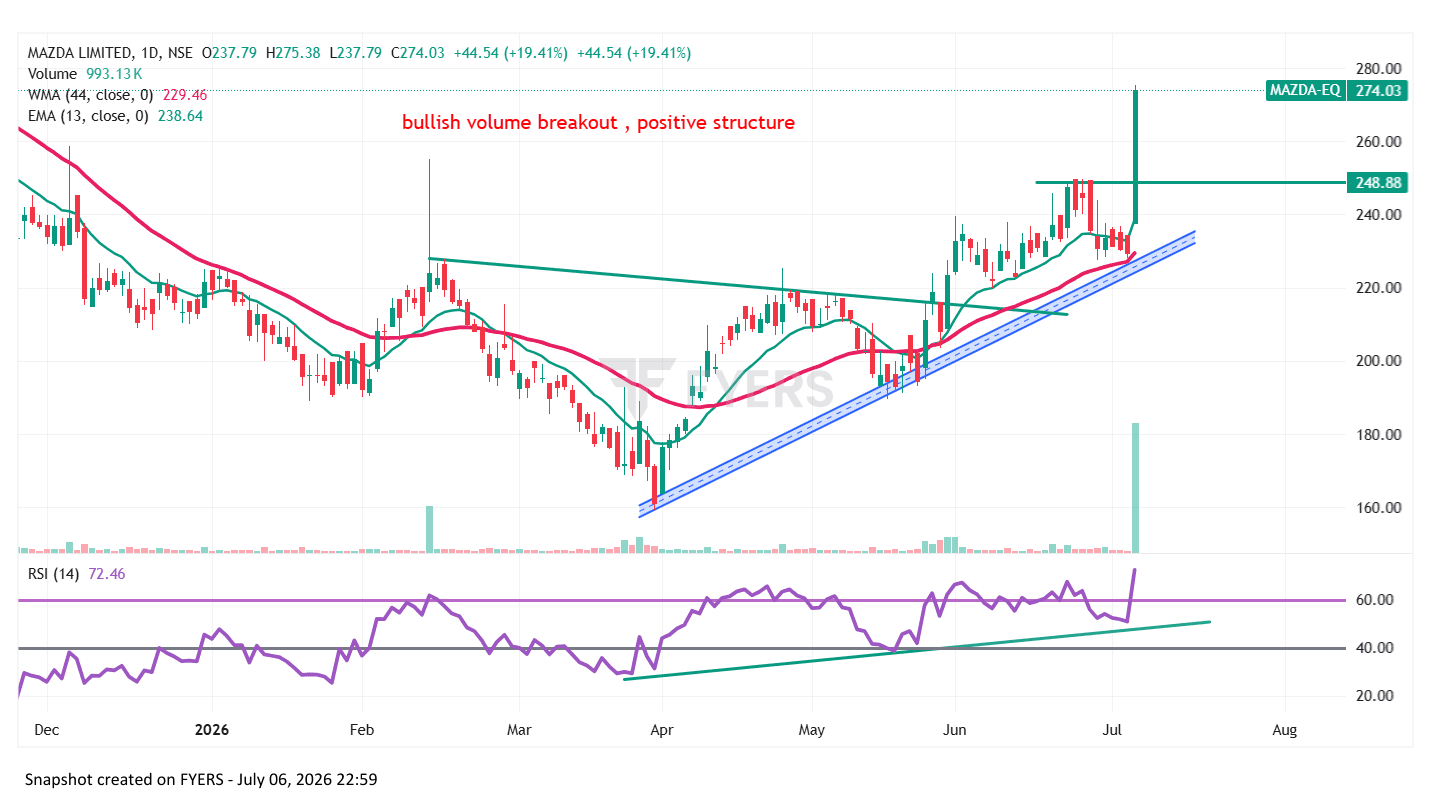Select the low value L237.79

point(355,52)
